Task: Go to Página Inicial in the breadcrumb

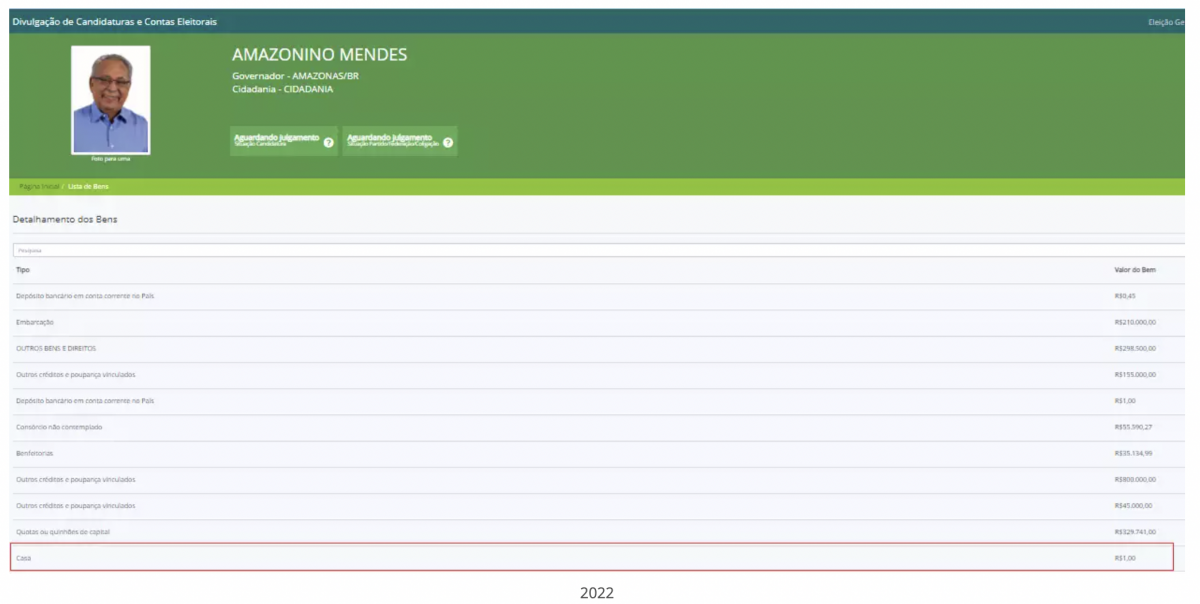Action: pyautogui.click(x=39, y=186)
